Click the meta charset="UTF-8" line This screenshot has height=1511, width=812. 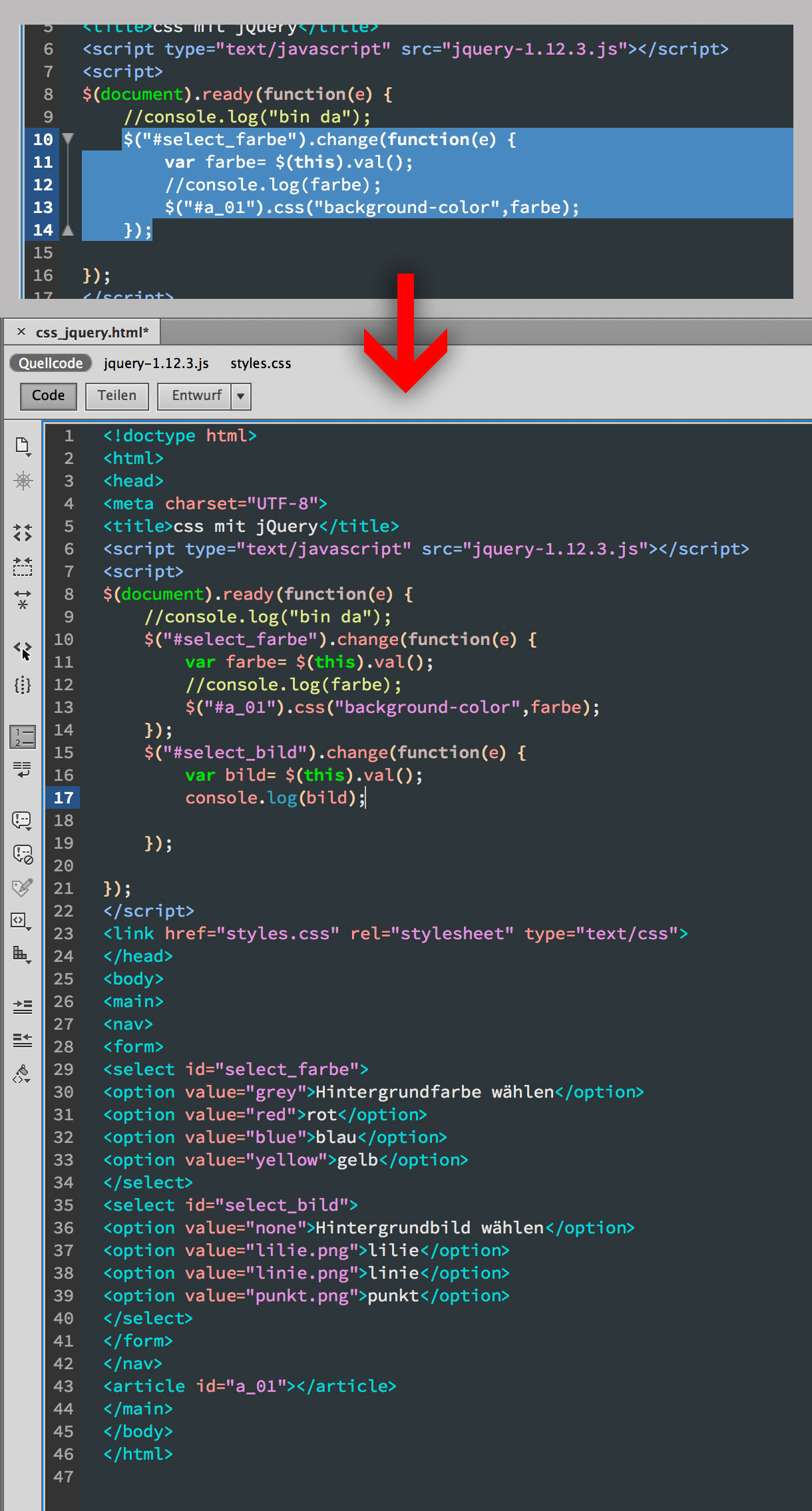(x=215, y=503)
